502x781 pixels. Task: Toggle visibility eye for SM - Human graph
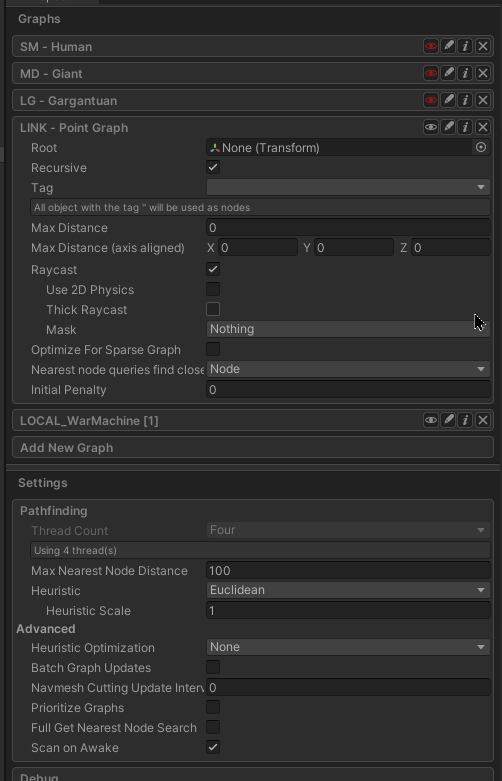tap(431, 46)
